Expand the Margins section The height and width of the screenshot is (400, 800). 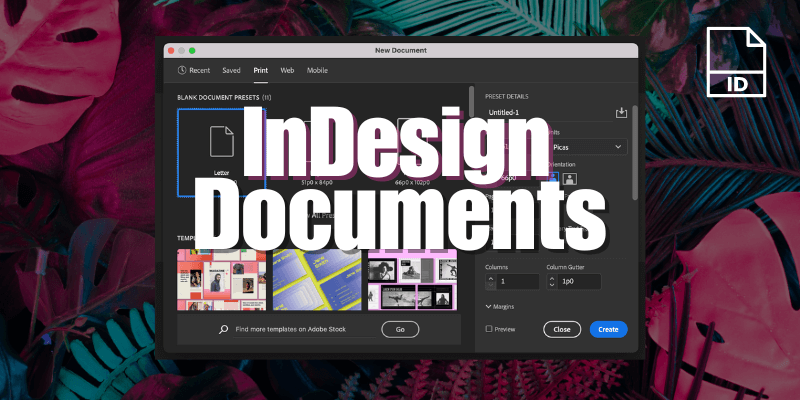[499, 307]
